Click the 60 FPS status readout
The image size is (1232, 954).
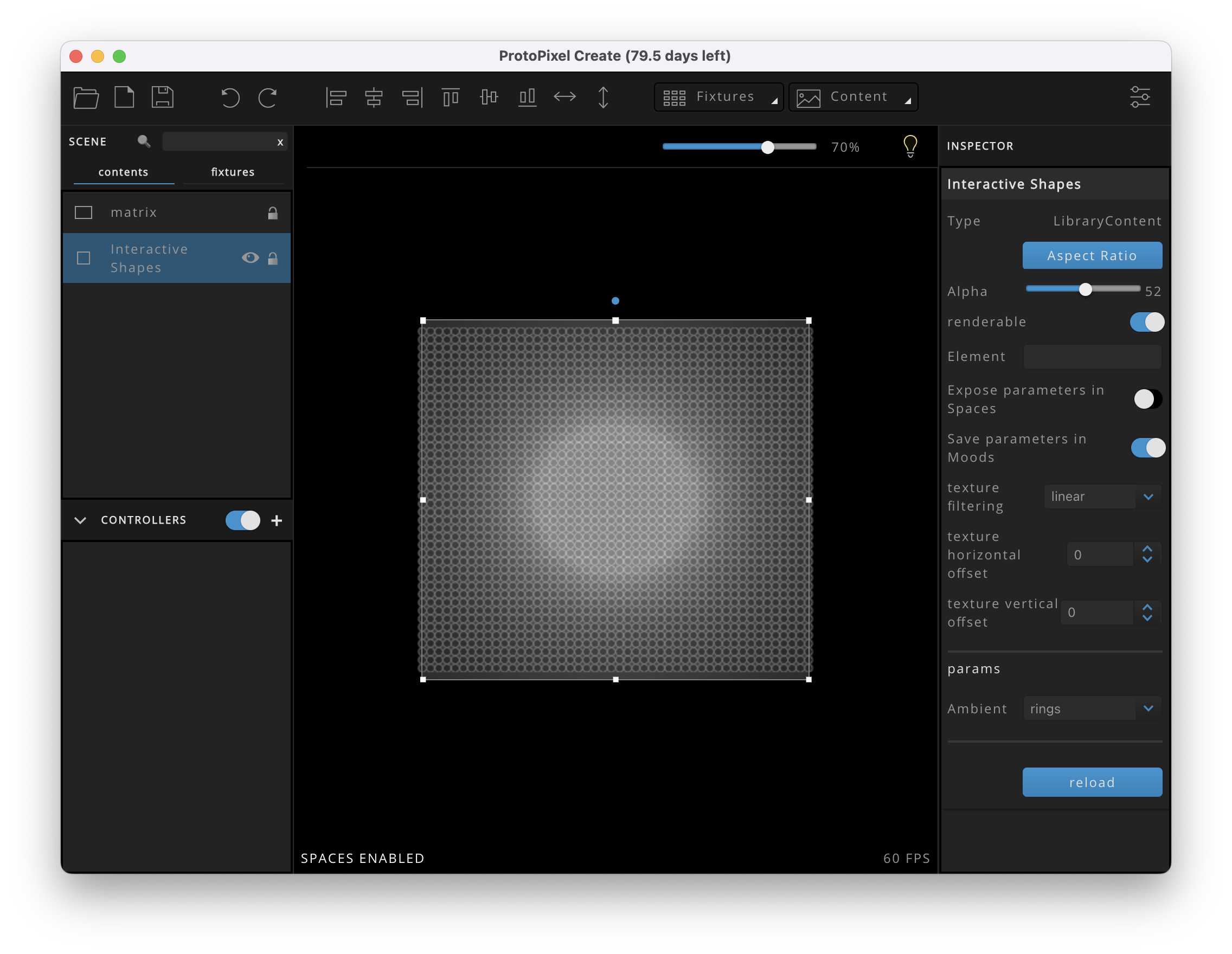pyautogui.click(x=907, y=858)
